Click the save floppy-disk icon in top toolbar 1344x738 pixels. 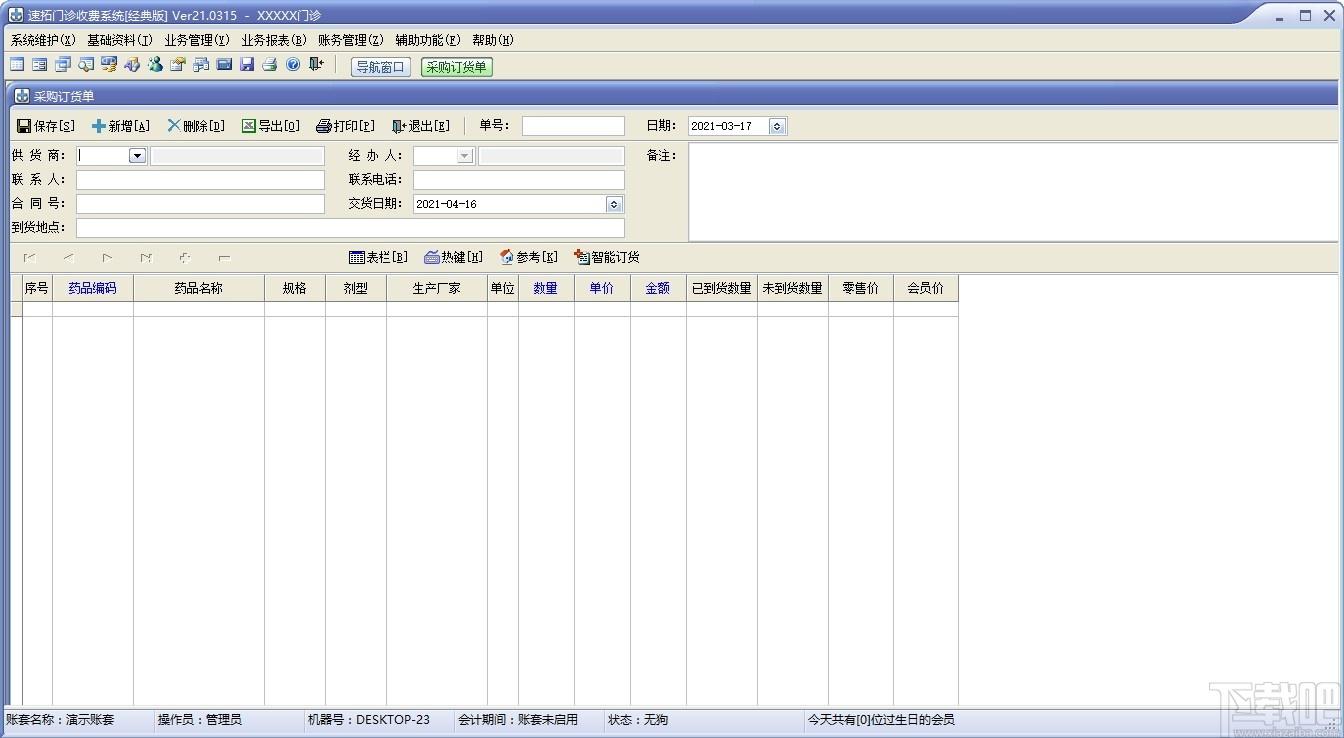click(x=247, y=65)
